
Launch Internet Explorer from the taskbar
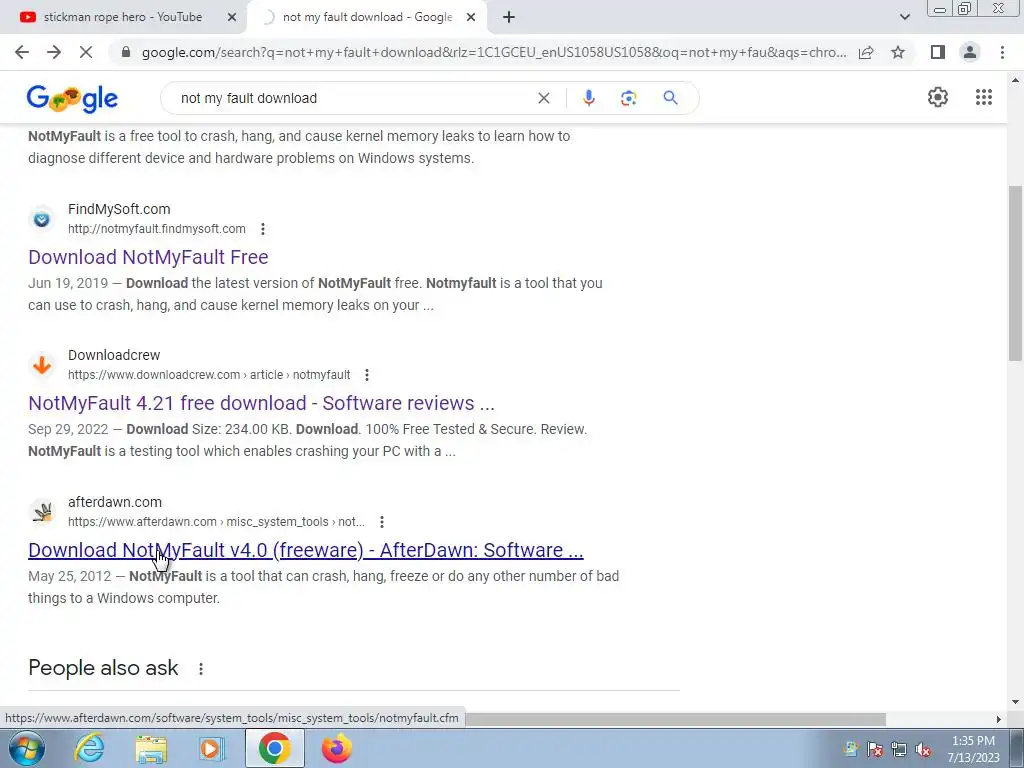[89, 748]
